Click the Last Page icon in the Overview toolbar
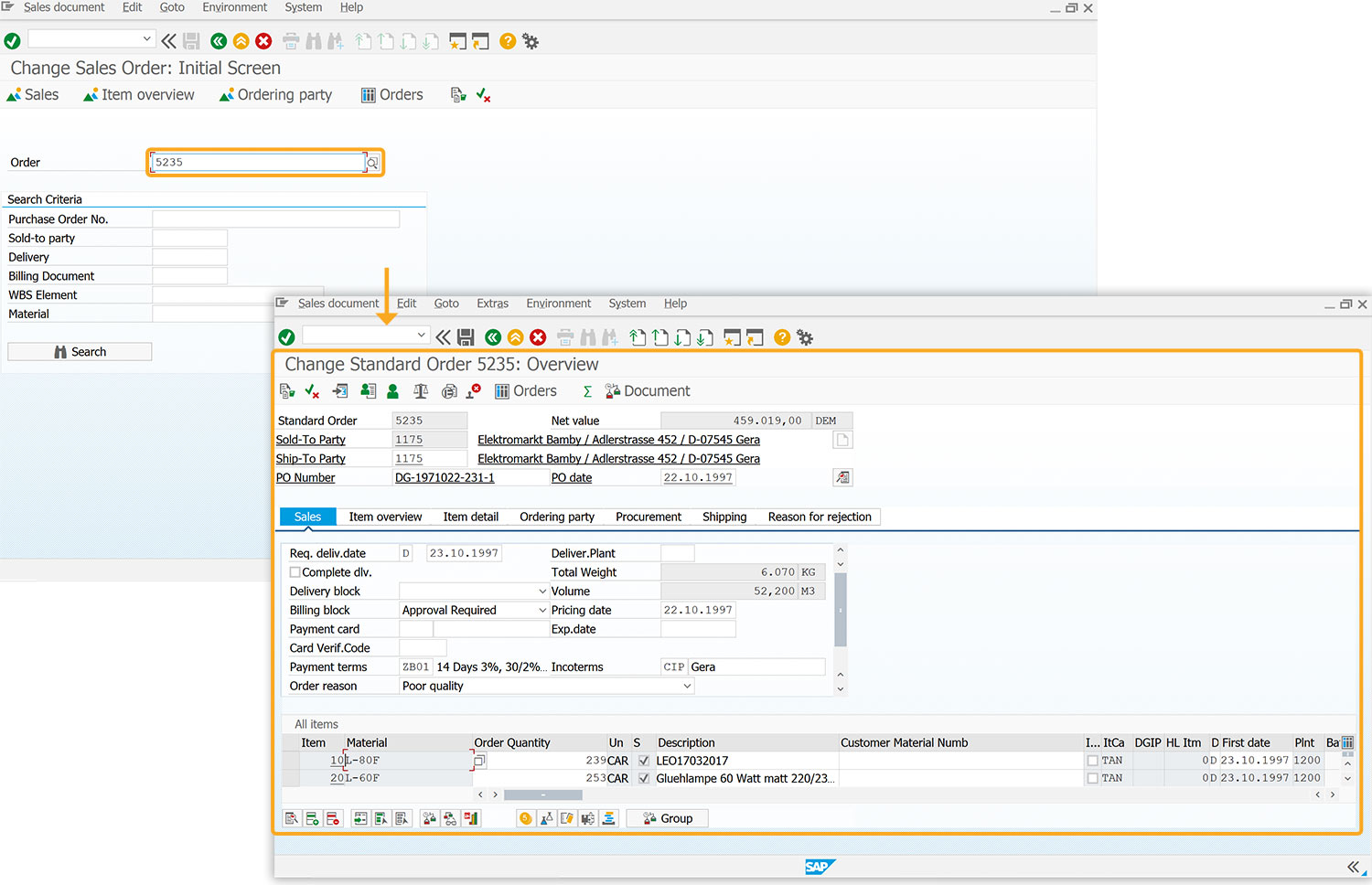Viewport: 1372px width, 885px height. pyautogui.click(x=704, y=337)
